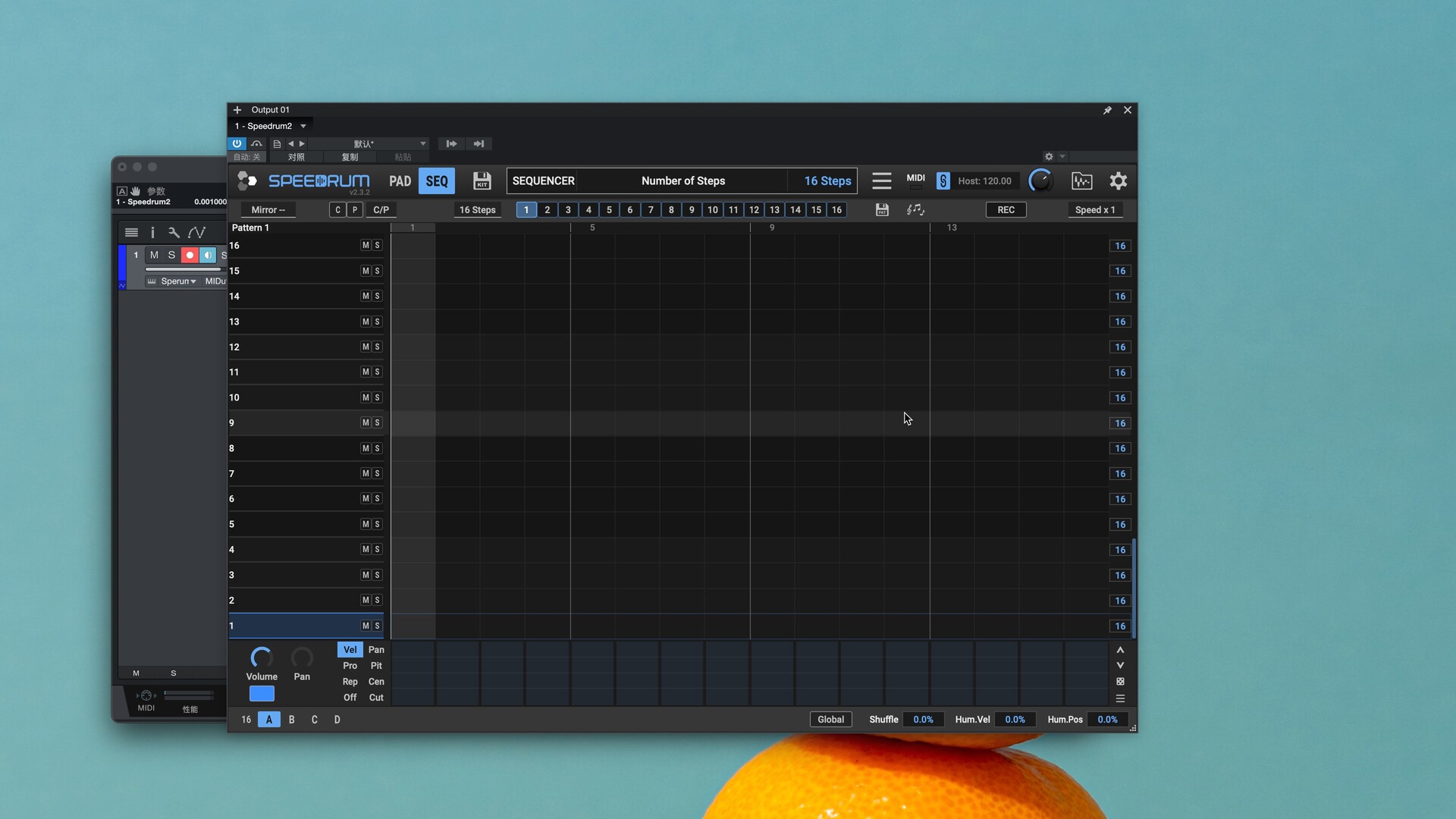Adjust the Volume knob
The image size is (1456, 819).
pos(262,657)
